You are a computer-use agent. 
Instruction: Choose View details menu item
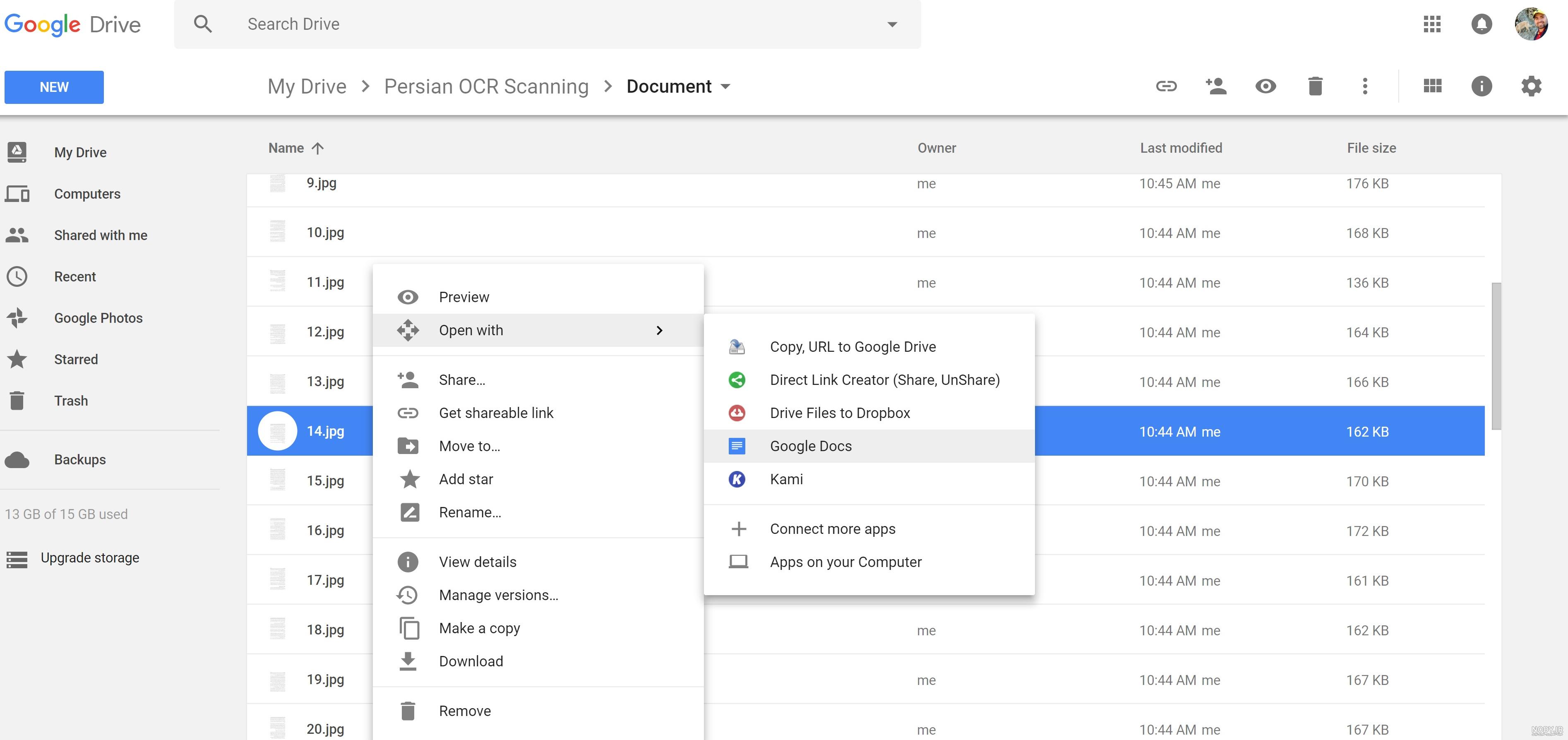pos(538,562)
